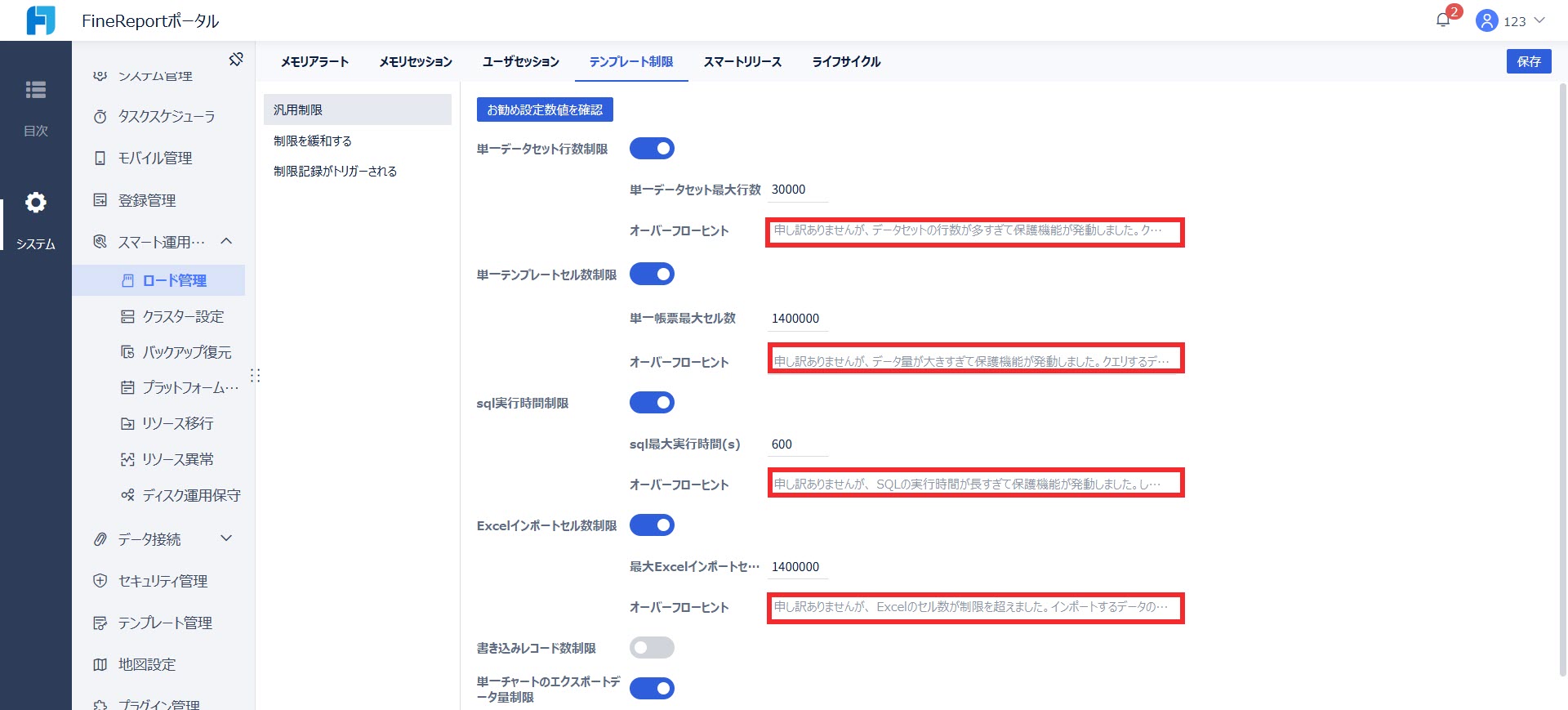
Task: Click the ディスク運用保守 icon
Action: [127, 495]
